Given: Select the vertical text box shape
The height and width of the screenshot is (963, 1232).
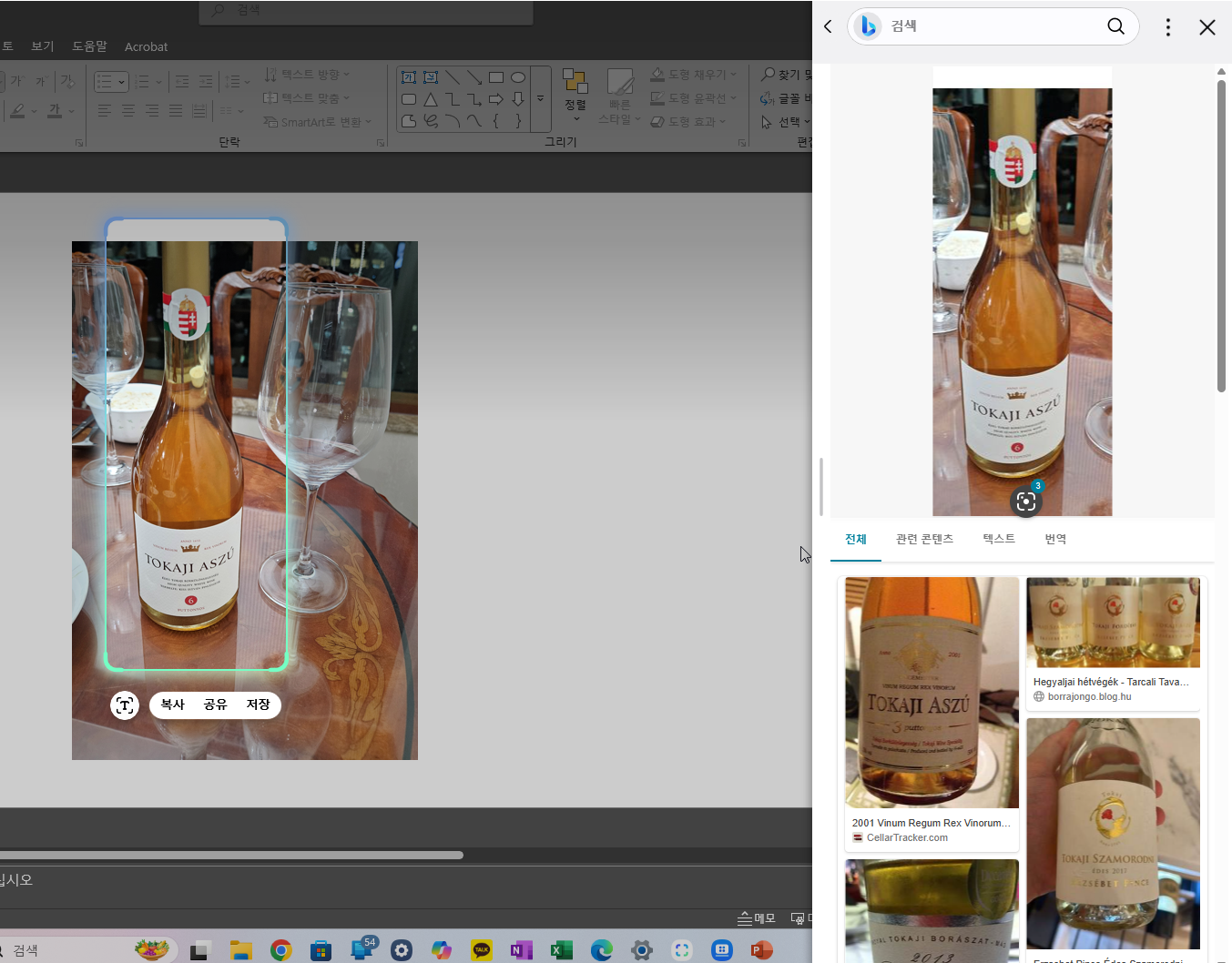Looking at the screenshot, I should point(431,77).
